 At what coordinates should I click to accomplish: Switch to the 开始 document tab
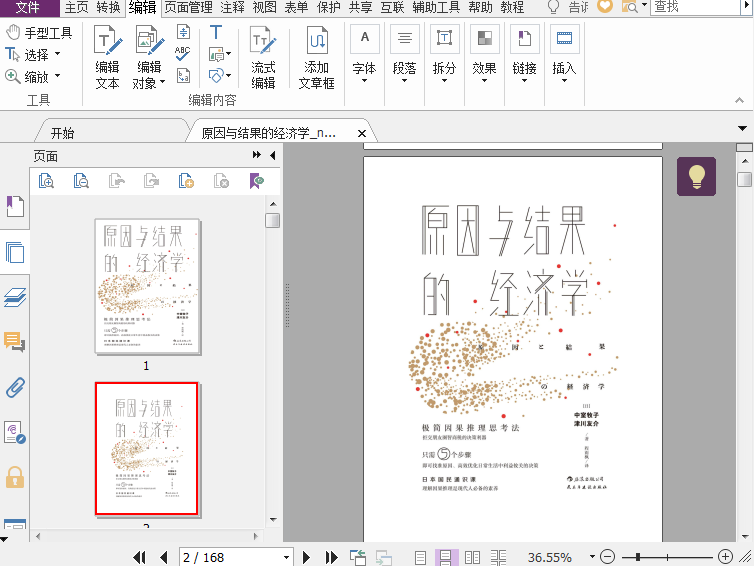pos(62,132)
